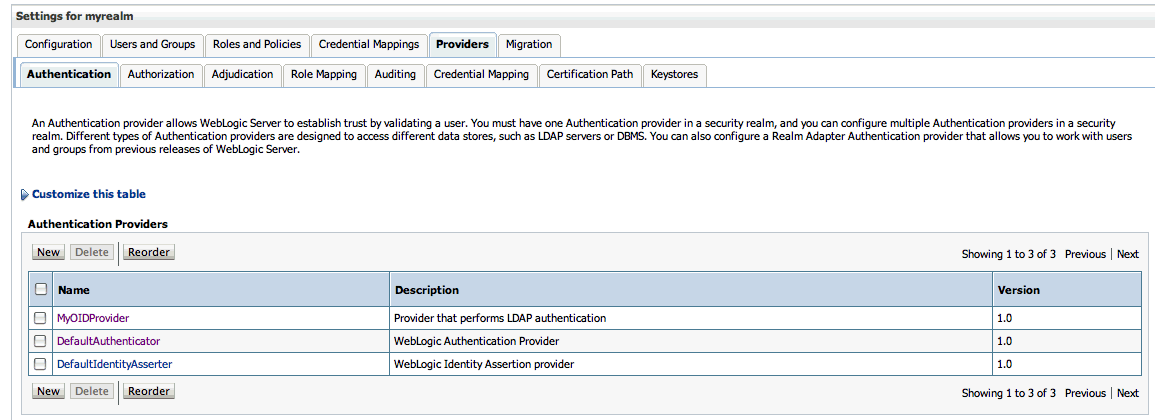Image resolution: width=1155 pixels, height=420 pixels.
Task: Go to Certification Path sub-tab
Action: click(x=589, y=75)
